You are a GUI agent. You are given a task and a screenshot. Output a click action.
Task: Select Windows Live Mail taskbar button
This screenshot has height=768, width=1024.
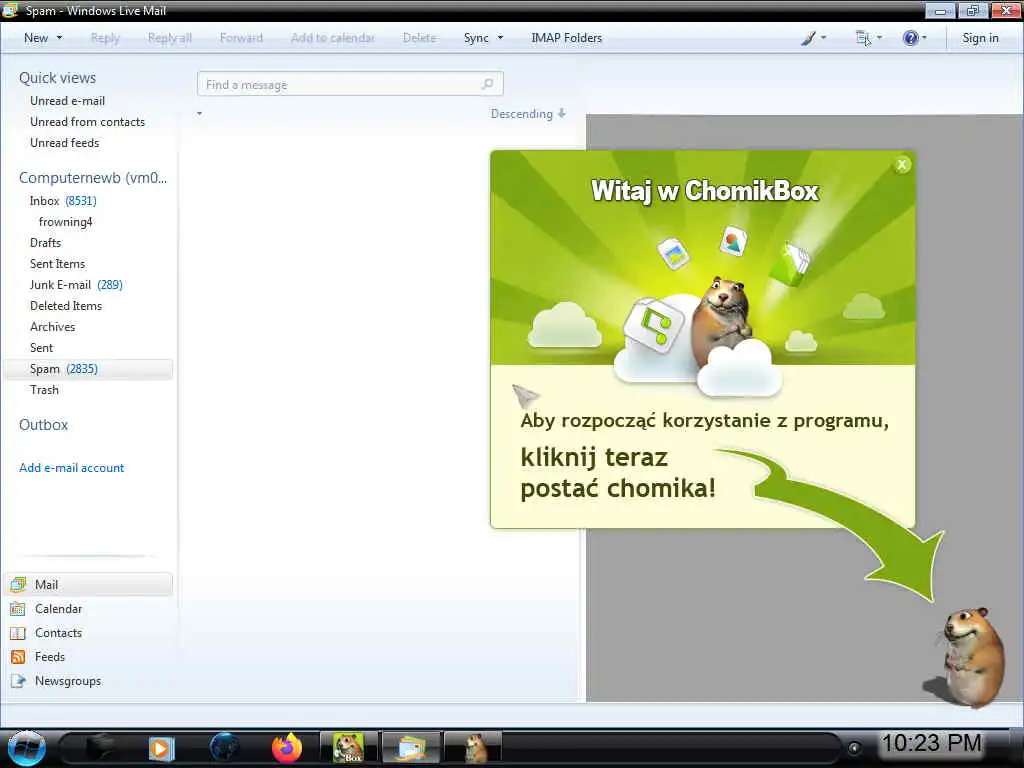point(411,748)
